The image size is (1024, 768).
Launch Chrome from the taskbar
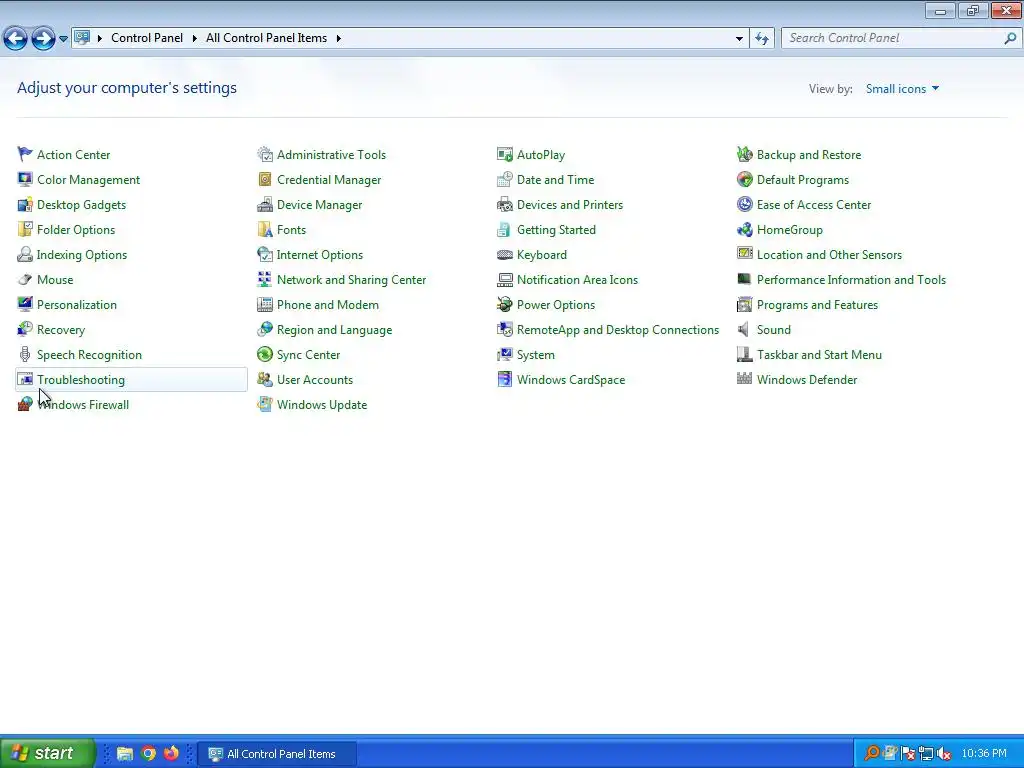pyautogui.click(x=148, y=754)
